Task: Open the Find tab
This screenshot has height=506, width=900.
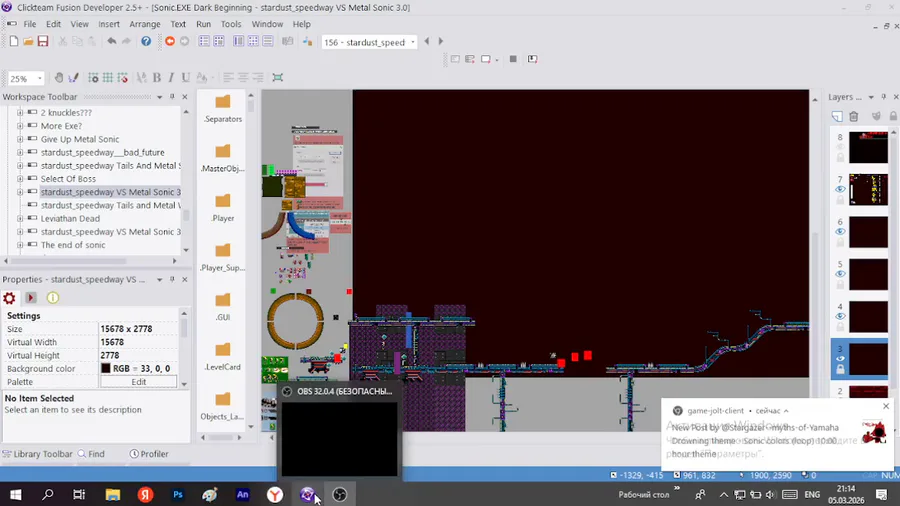Action: click(91, 454)
